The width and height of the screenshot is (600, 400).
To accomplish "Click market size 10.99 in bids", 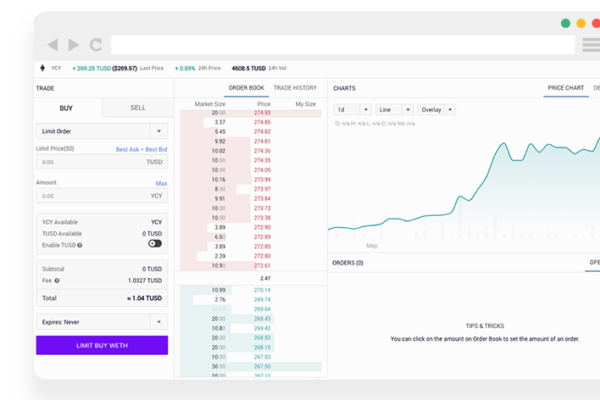I will pos(218,291).
